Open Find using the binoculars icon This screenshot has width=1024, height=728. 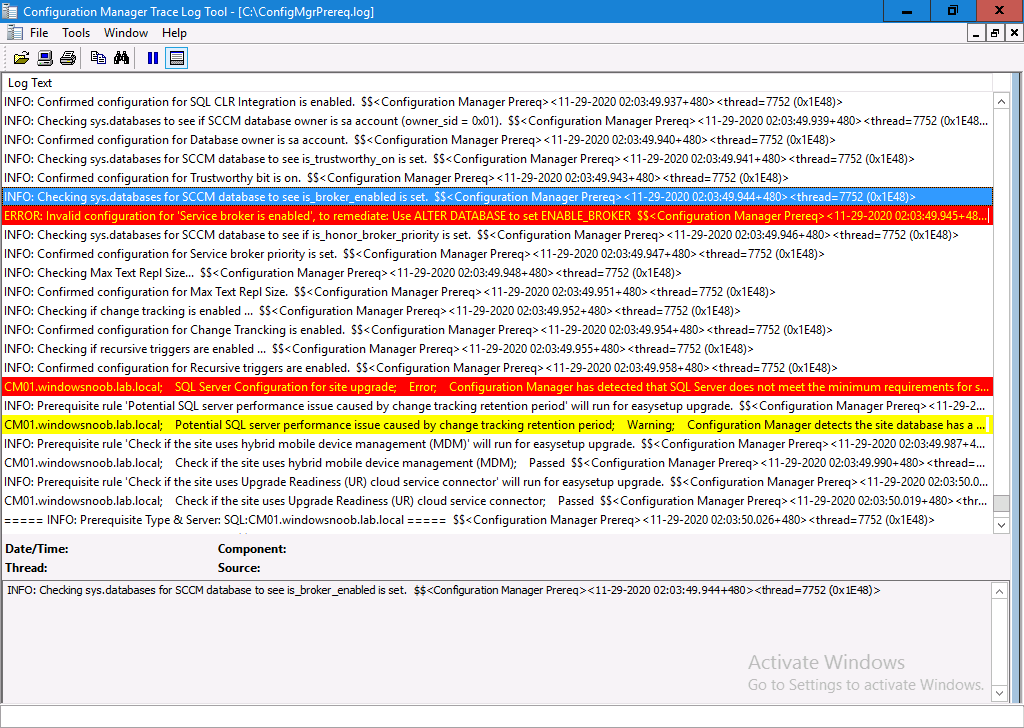[x=121, y=58]
